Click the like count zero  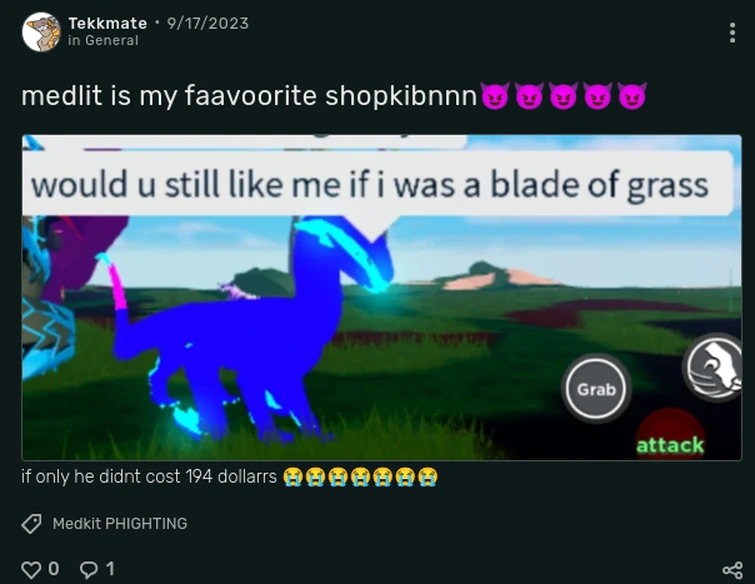click(x=53, y=569)
